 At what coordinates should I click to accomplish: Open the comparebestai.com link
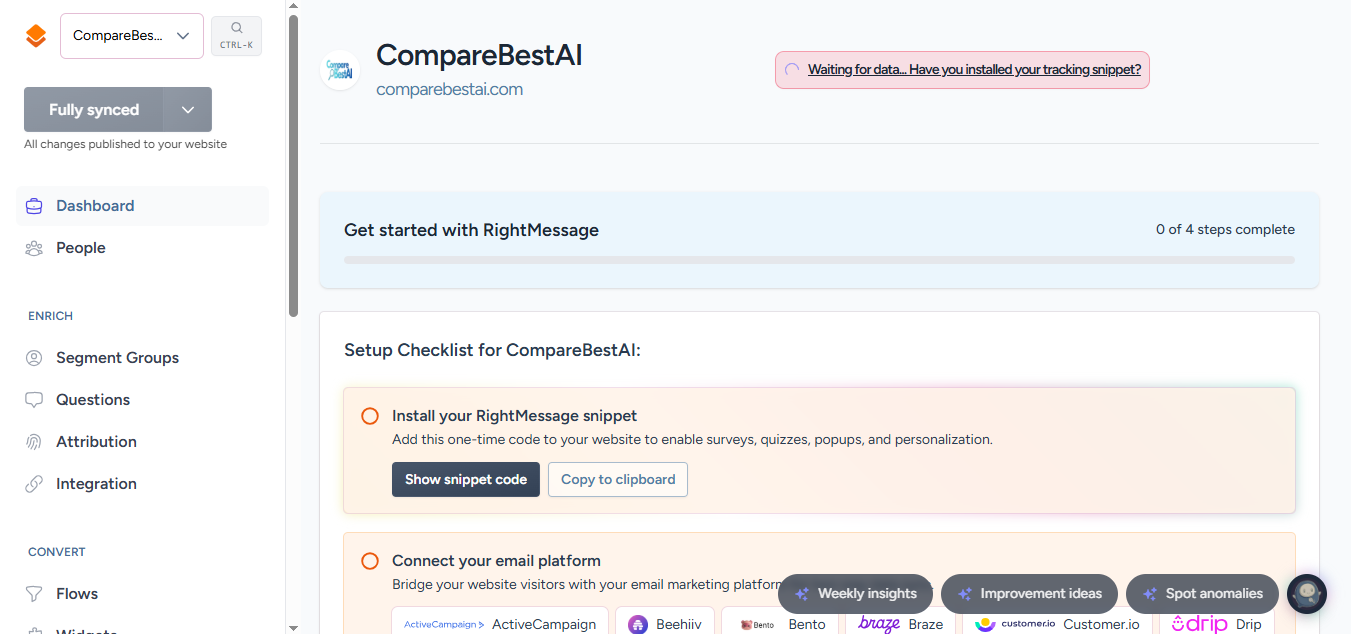(449, 89)
